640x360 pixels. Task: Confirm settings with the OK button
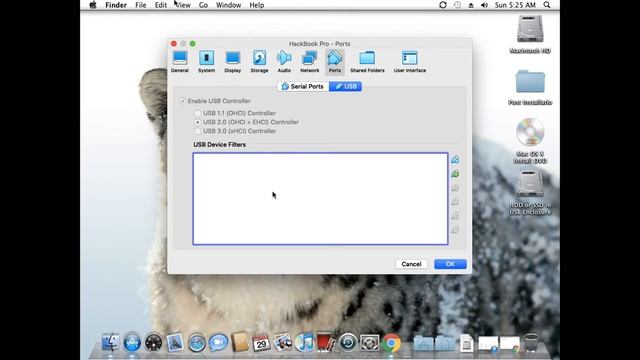[x=450, y=264]
